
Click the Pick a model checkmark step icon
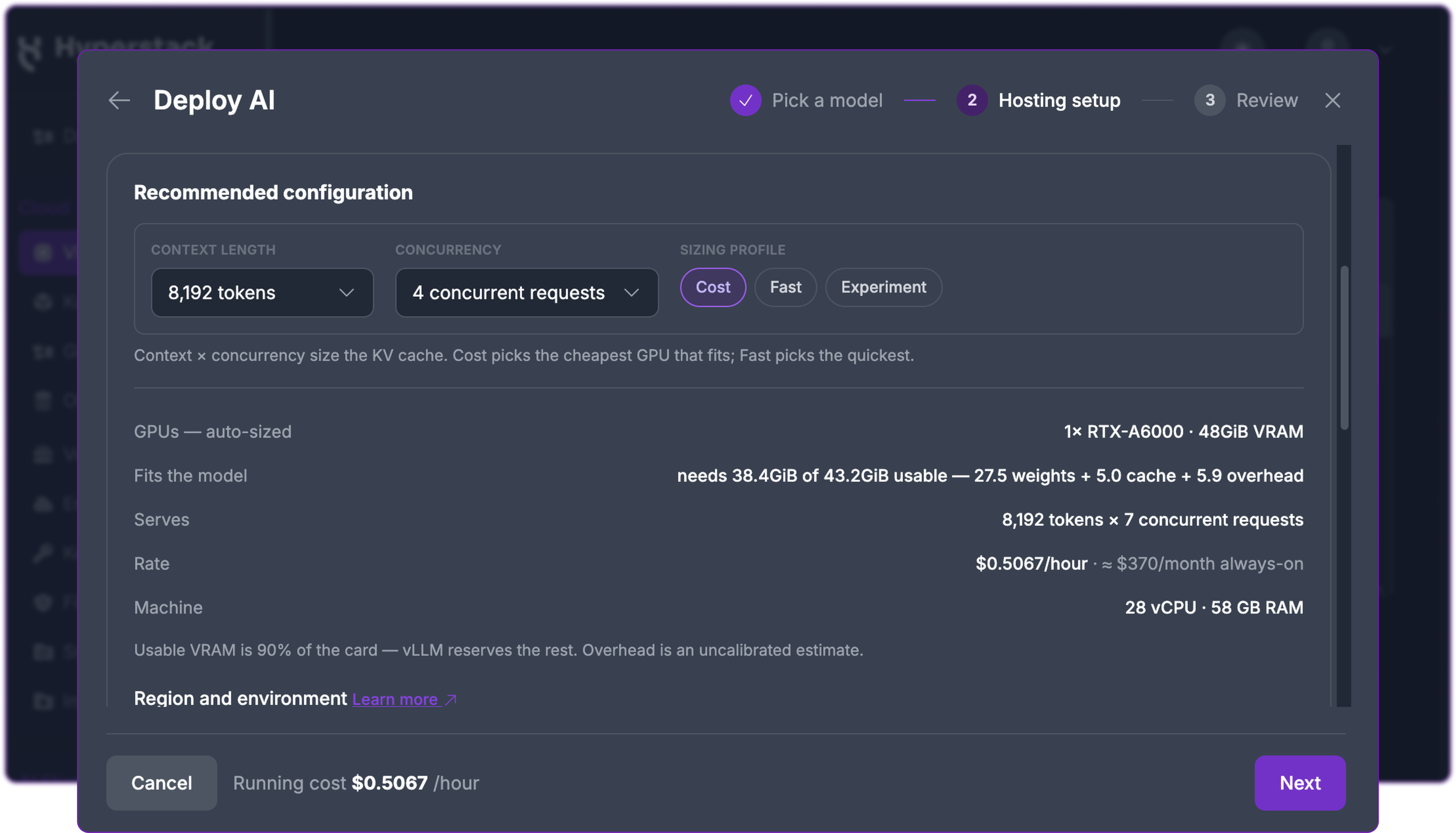[746, 100]
